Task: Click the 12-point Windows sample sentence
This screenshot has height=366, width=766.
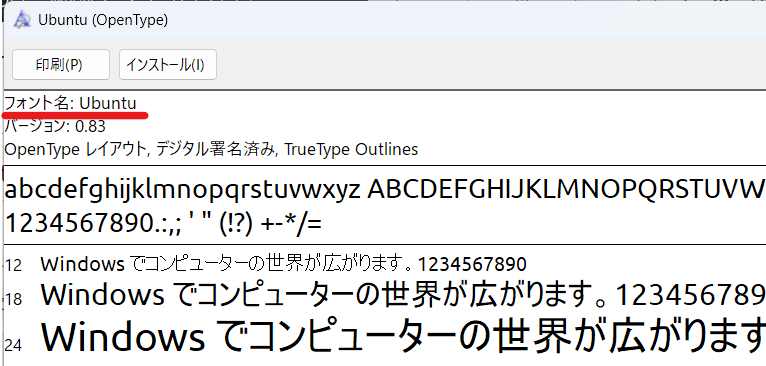Action: 283,264
